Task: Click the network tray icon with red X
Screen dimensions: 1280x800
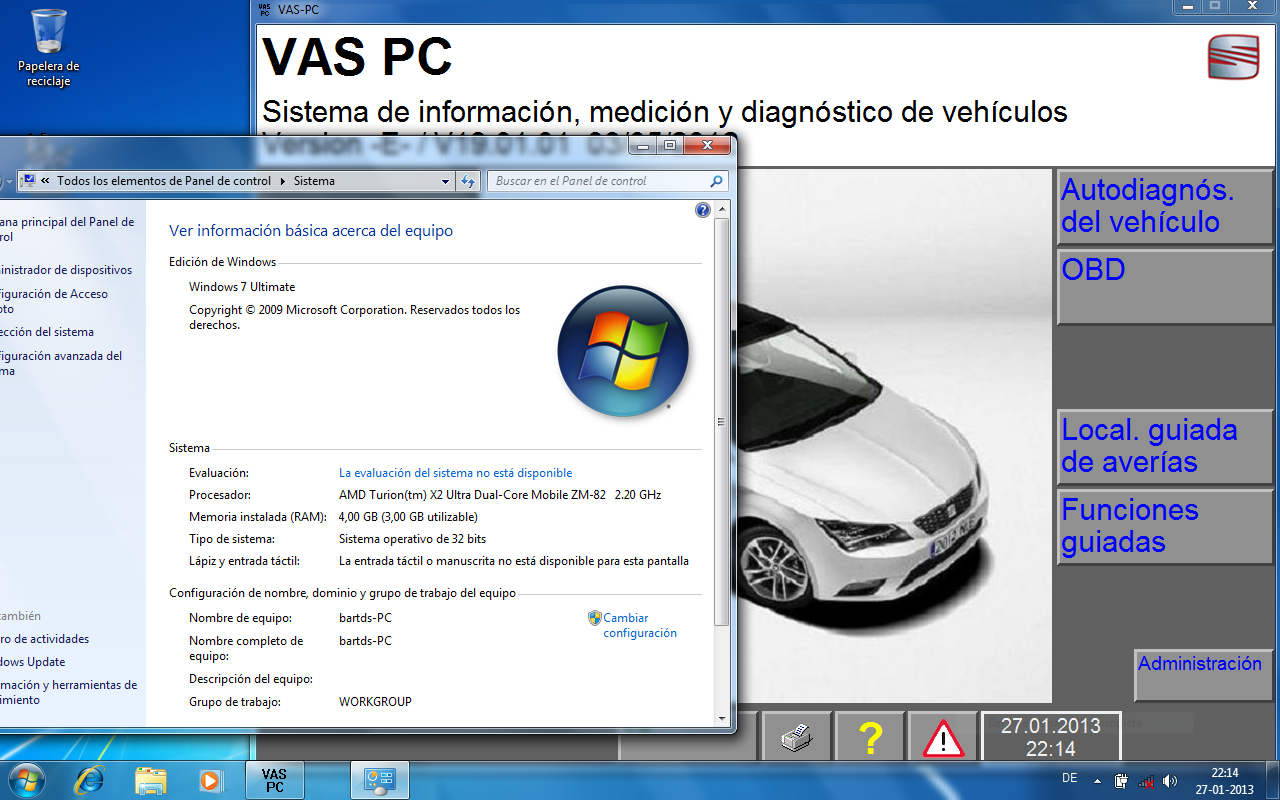Action: (x=1146, y=780)
